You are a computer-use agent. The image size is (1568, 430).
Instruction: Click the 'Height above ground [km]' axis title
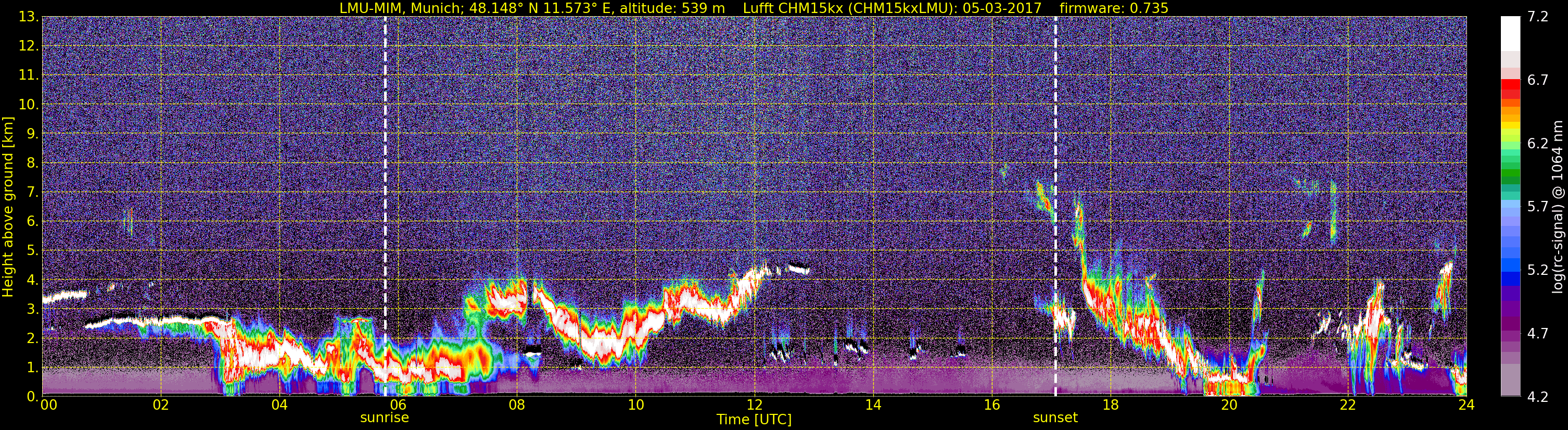tap(8, 207)
